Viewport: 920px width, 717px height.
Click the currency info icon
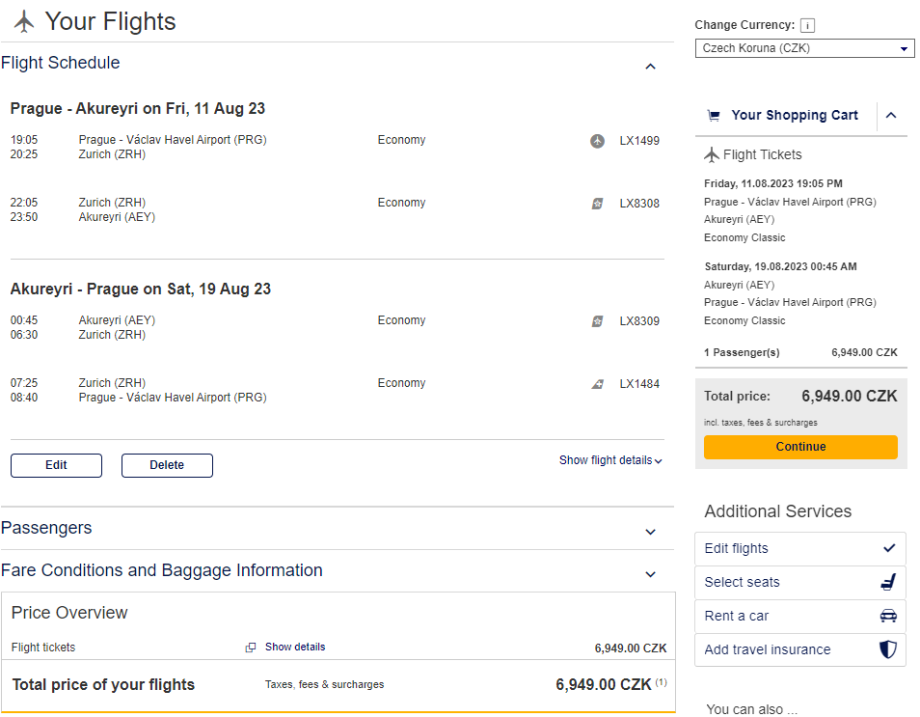point(808,26)
